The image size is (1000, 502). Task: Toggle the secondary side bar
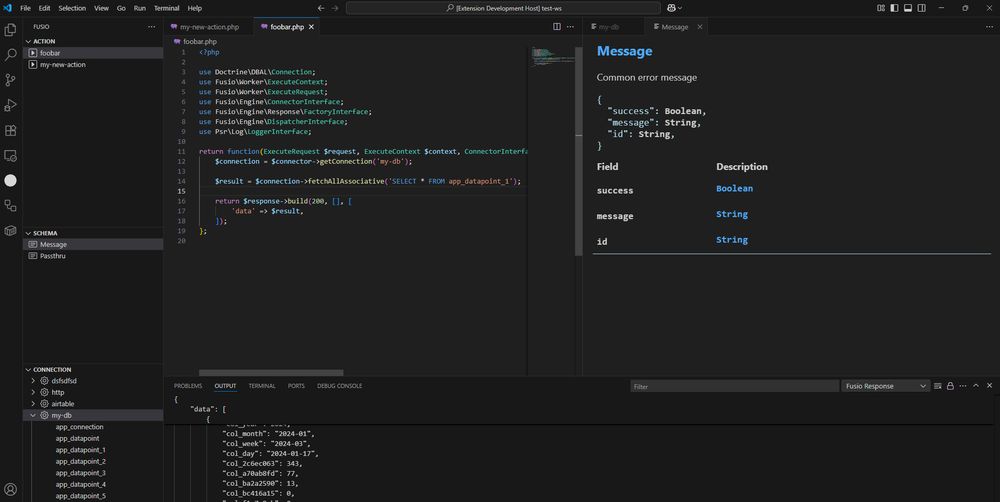(922, 8)
